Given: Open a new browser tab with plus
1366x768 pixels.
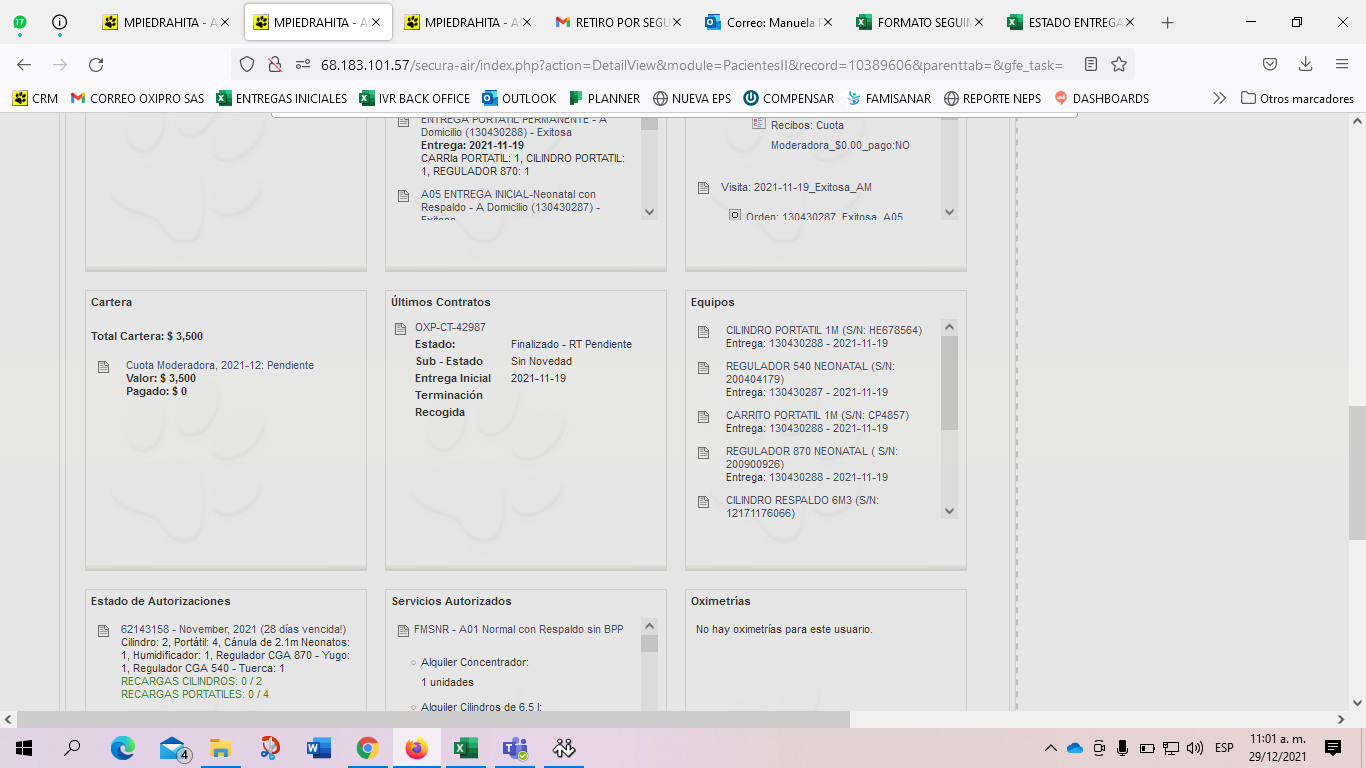Looking at the screenshot, I should pyautogui.click(x=1167, y=22).
